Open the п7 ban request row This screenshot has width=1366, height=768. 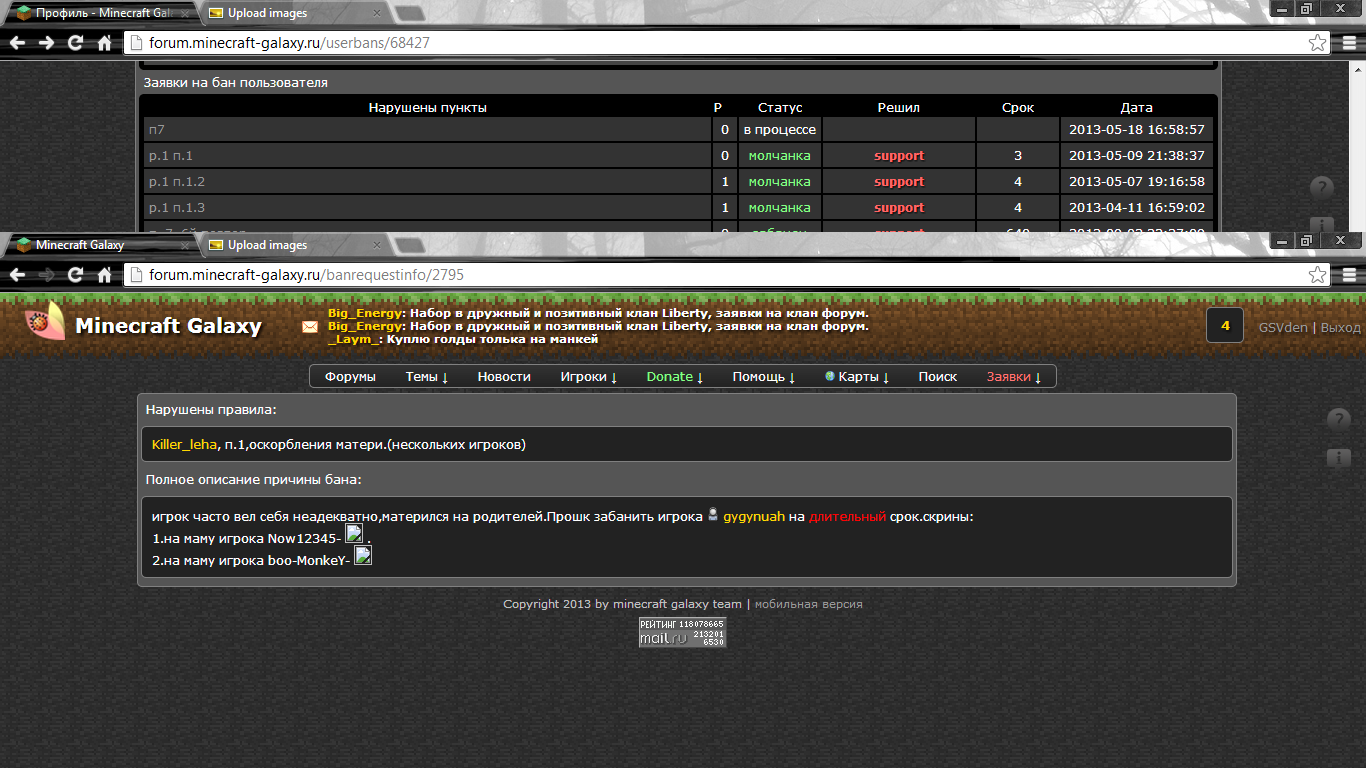(156, 130)
